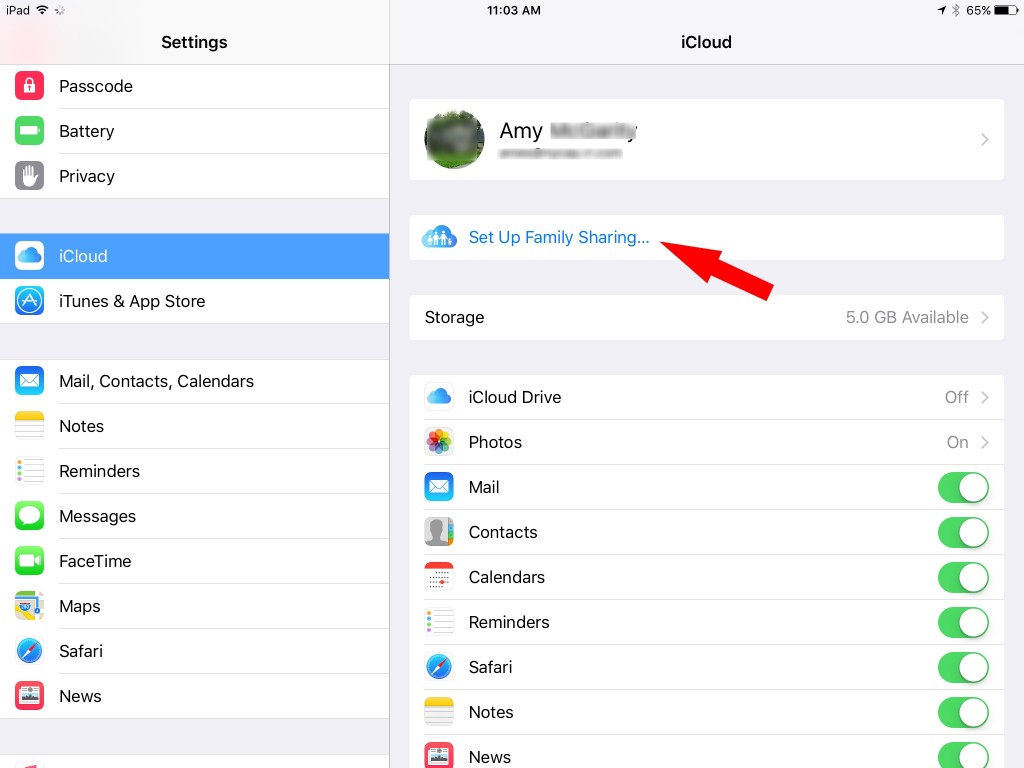This screenshot has width=1024, height=768.
Task: Tap the Privacy hand icon
Action: (29, 176)
